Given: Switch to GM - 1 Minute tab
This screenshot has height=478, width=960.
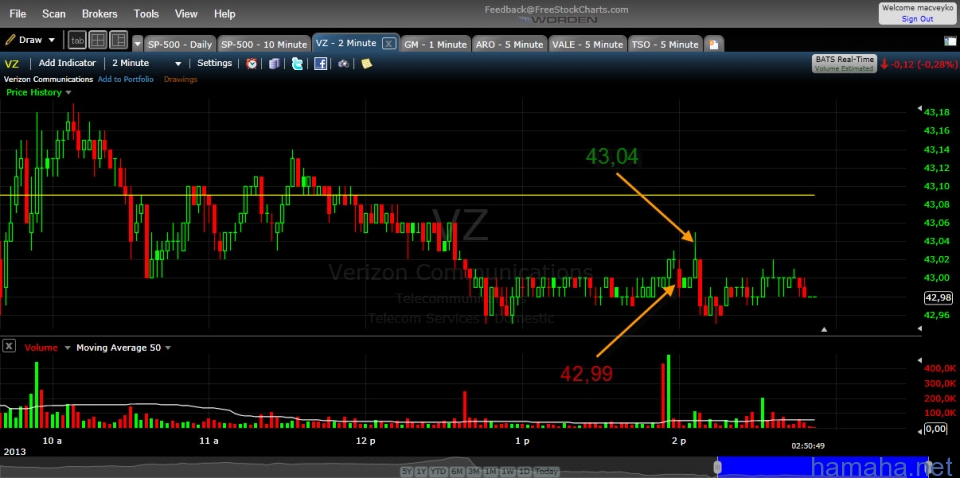Looking at the screenshot, I should 435,44.
